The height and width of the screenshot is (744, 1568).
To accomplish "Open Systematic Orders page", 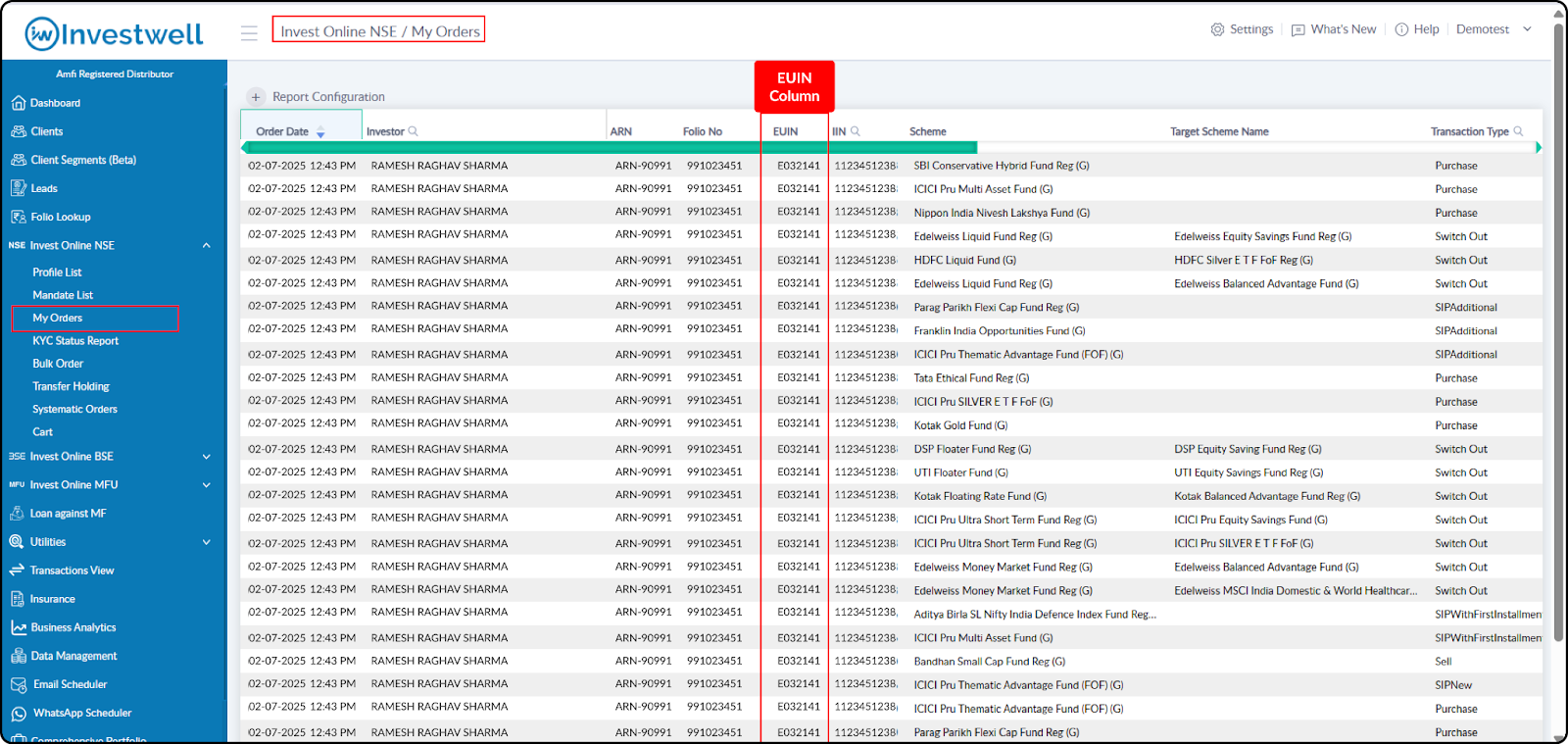I will (x=74, y=410).
